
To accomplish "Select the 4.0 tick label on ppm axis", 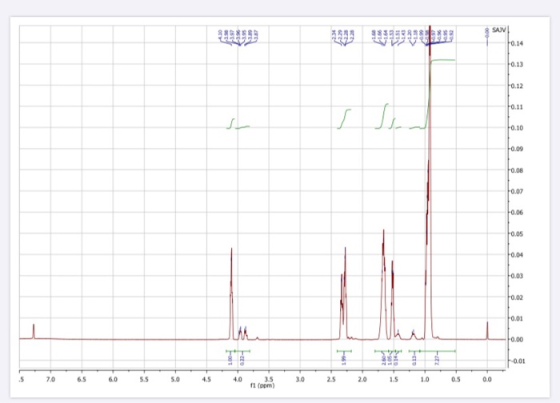I will [238, 379].
